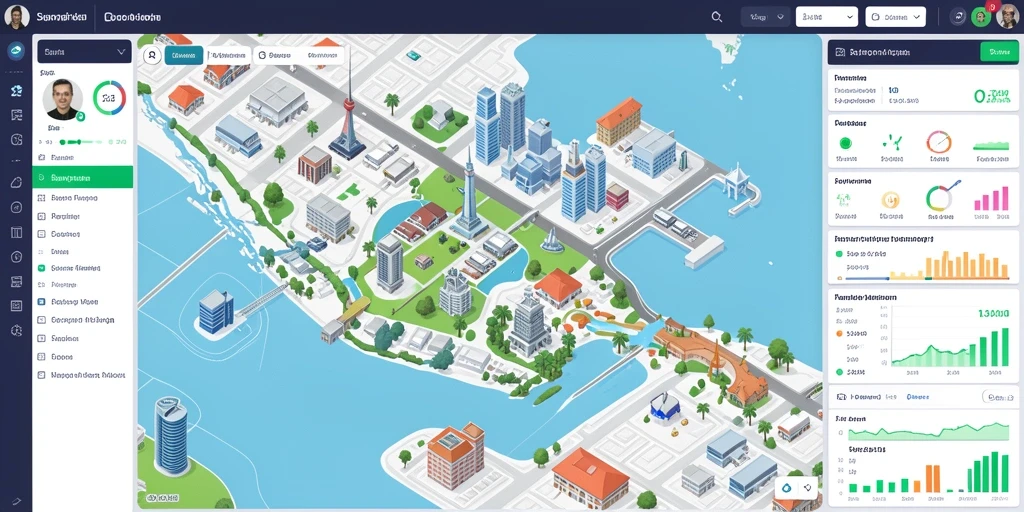The image size is (1024, 512).
Task: Click the donut chart with blue needle
Action: [942, 196]
